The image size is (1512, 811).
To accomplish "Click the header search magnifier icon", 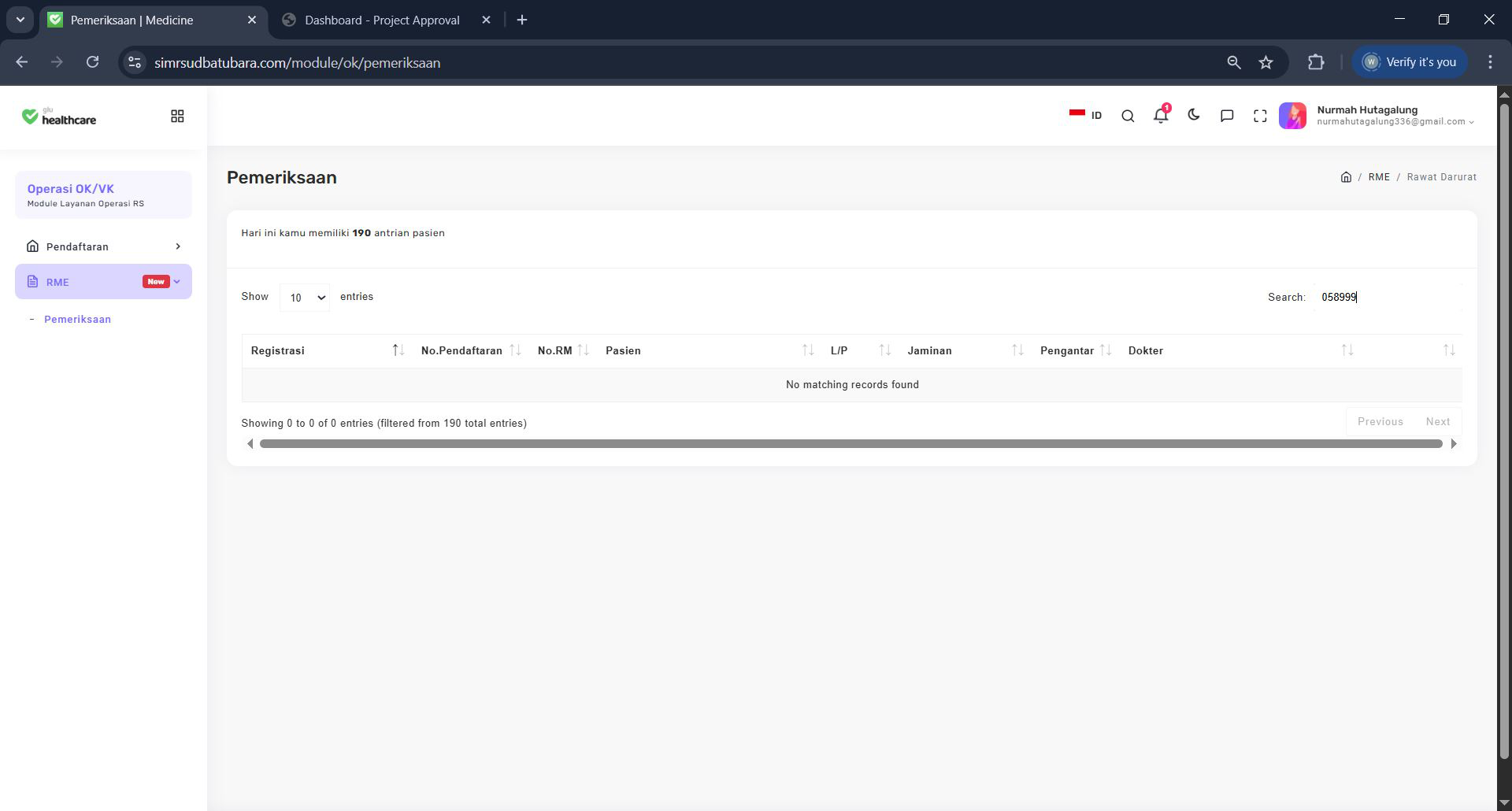I will (1128, 116).
